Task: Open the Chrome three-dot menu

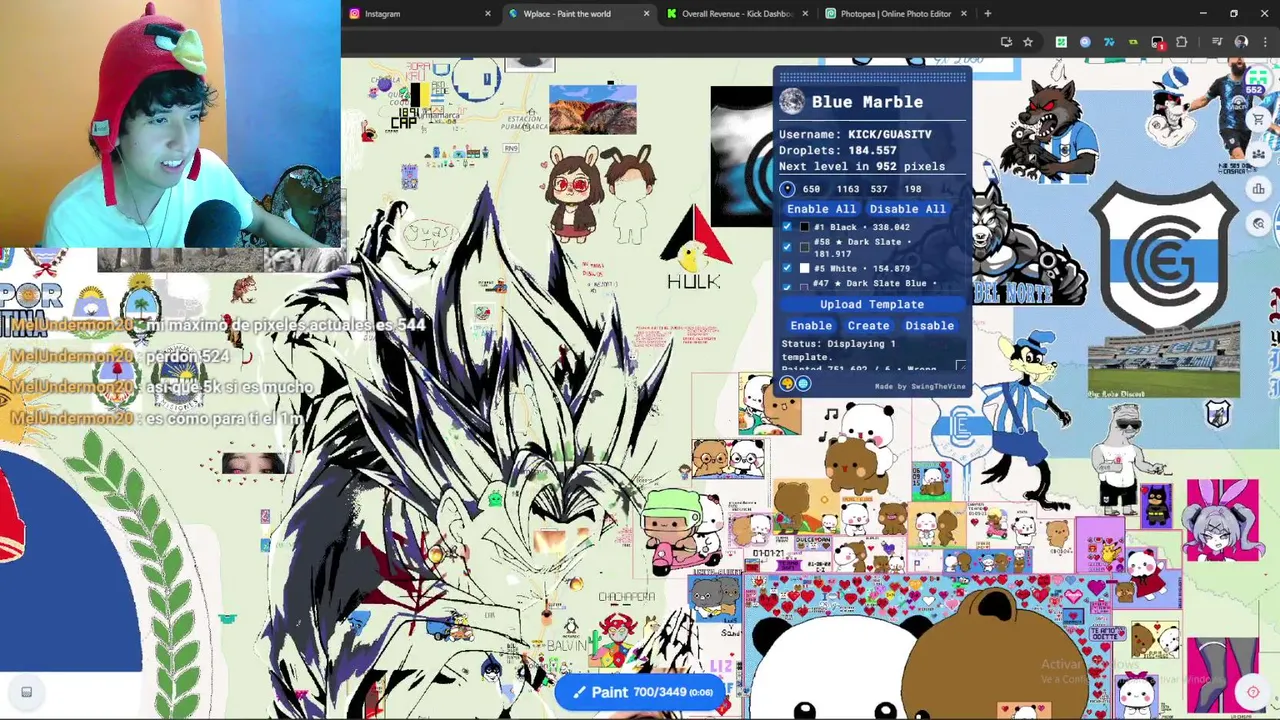Action: pyautogui.click(x=1265, y=42)
